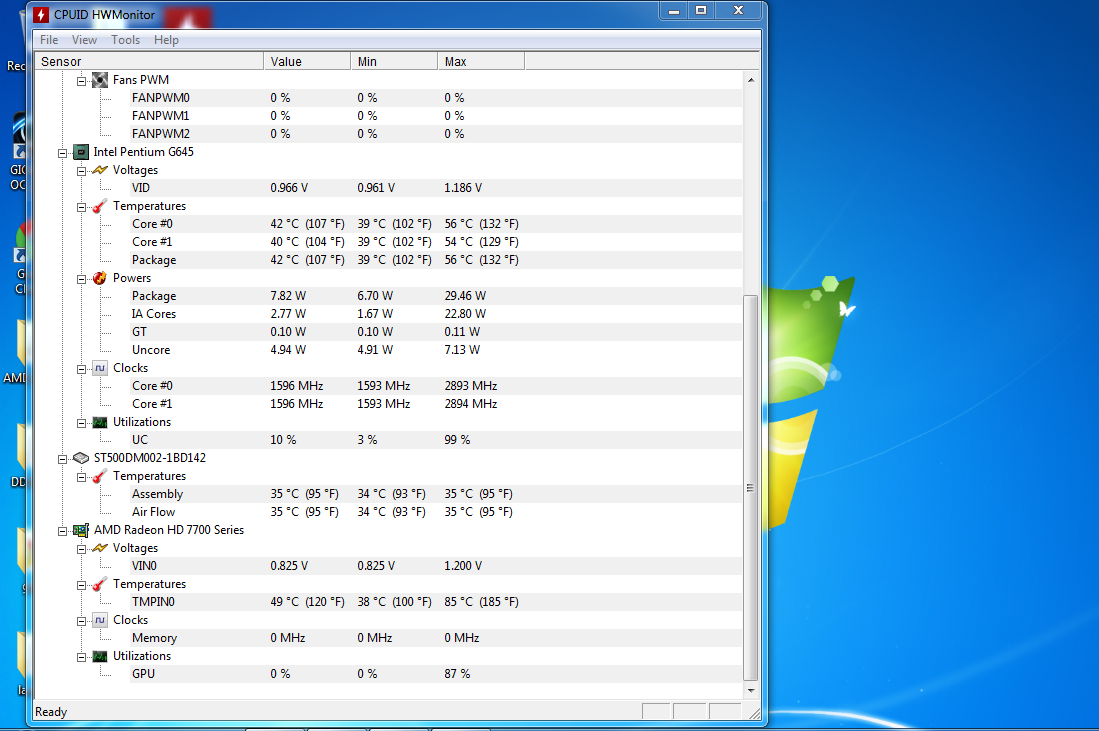1099x731 pixels.
Task: Click the Value column header
Action: (307, 62)
